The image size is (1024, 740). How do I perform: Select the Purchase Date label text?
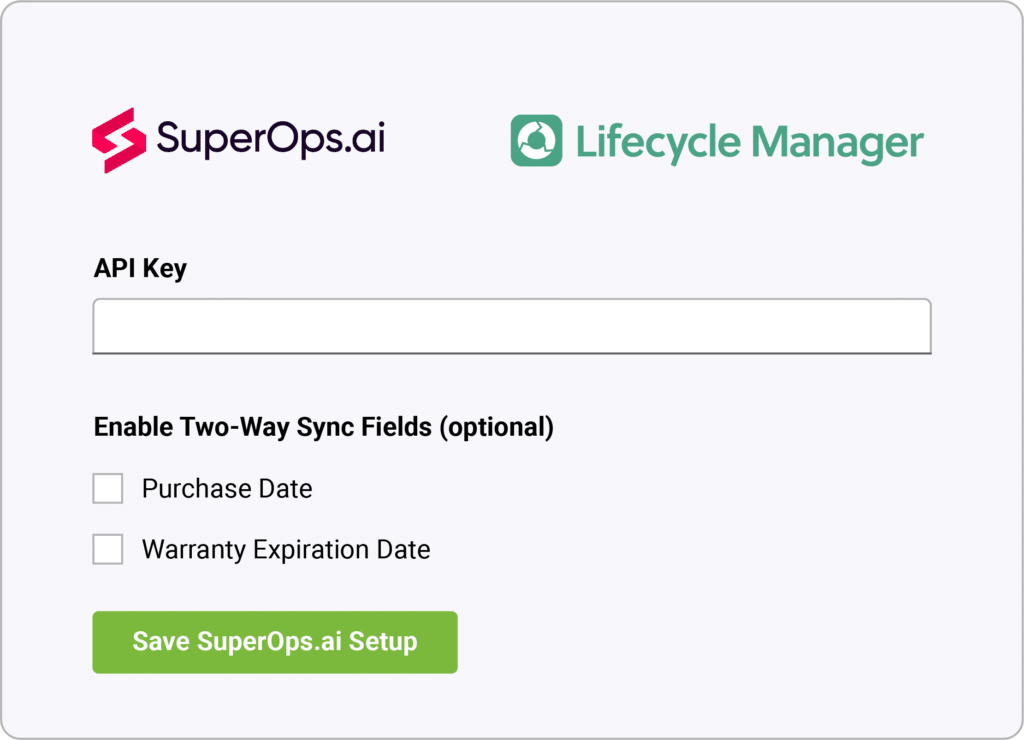[x=228, y=488]
